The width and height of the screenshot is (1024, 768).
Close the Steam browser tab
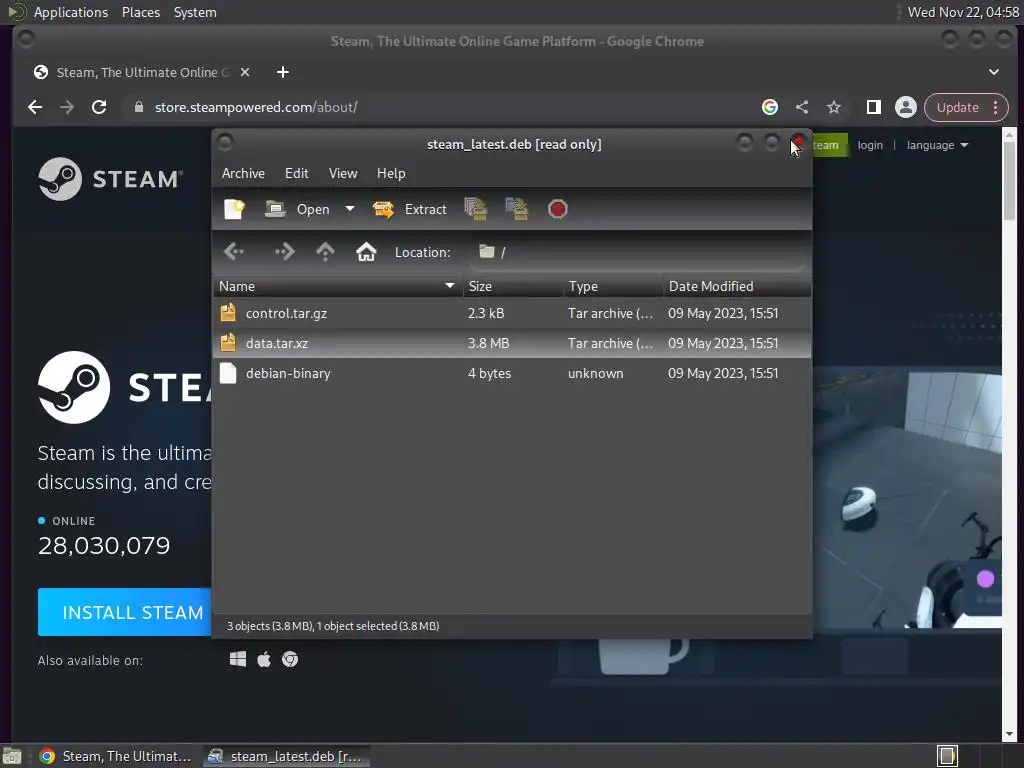pos(245,72)
